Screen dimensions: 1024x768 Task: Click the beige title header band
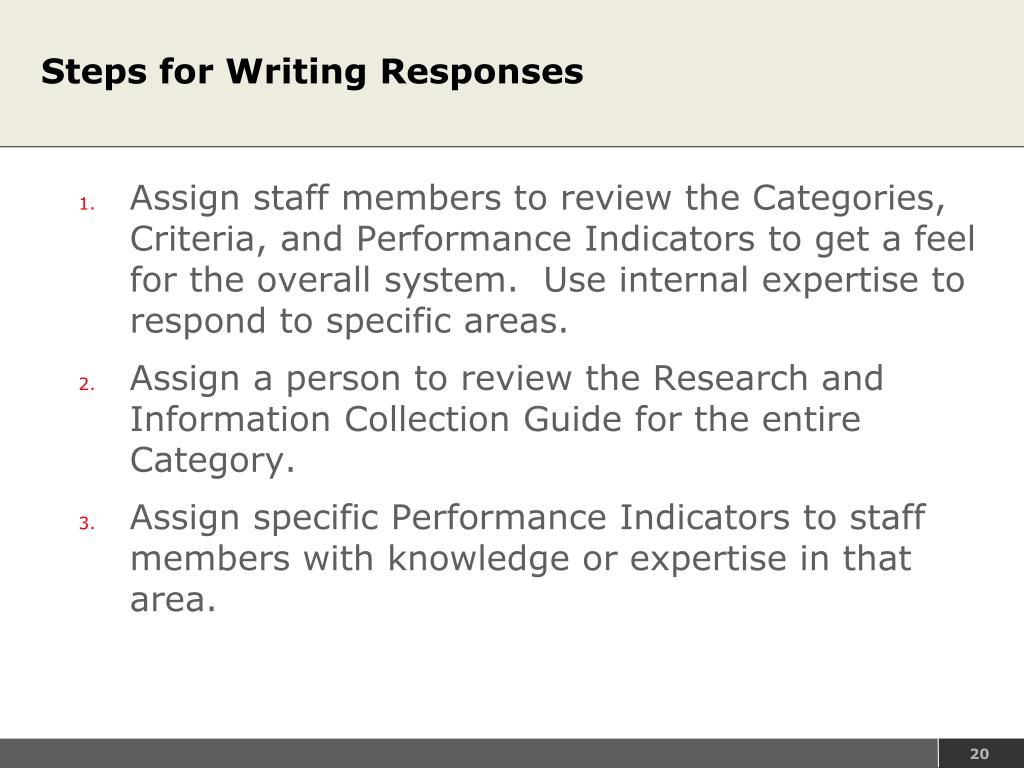click(x=512, y=72)
